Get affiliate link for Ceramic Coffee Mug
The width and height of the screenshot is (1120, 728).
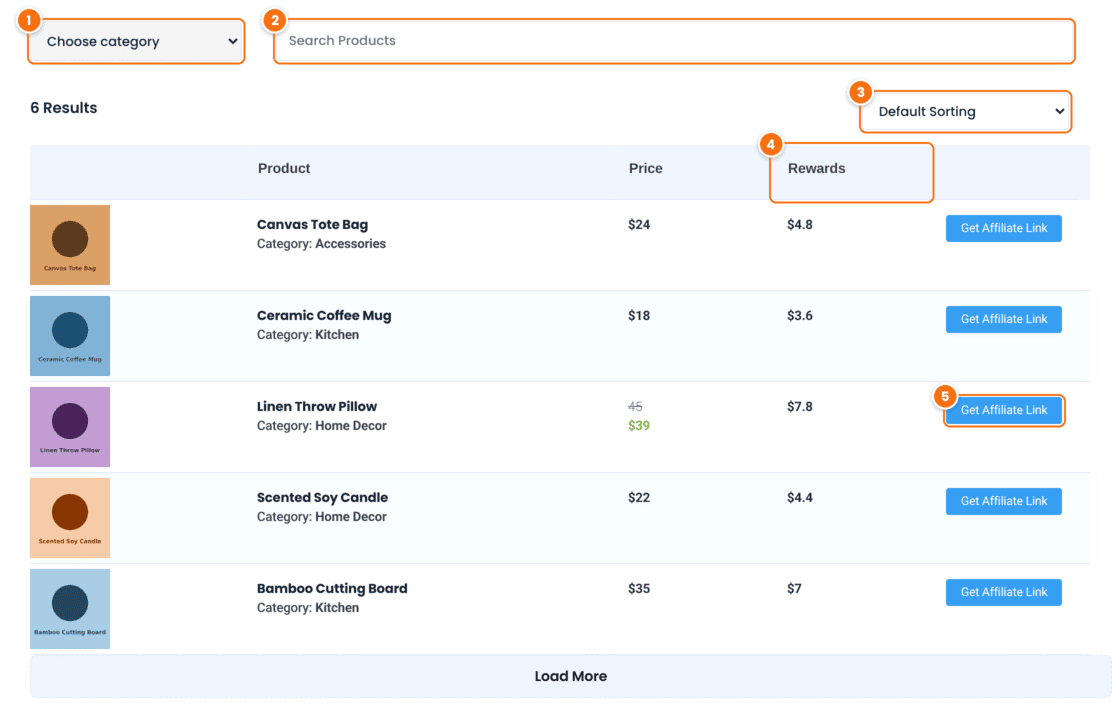(1004, 319)
